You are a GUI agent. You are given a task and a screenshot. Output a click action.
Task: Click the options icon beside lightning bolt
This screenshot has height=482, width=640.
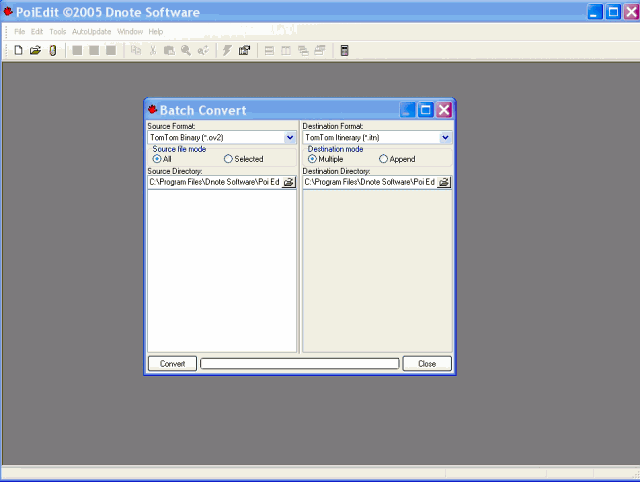(x=244, y=50)
